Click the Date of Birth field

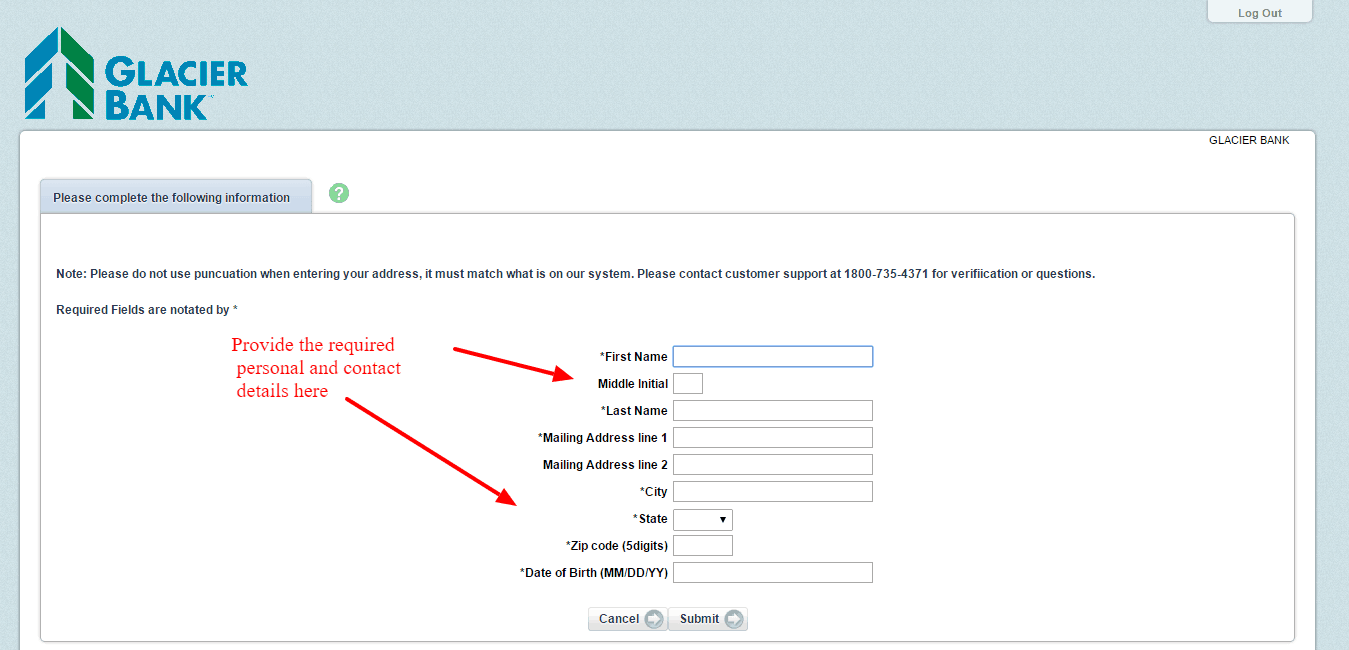pyautogui.click(x=773, y=573)
